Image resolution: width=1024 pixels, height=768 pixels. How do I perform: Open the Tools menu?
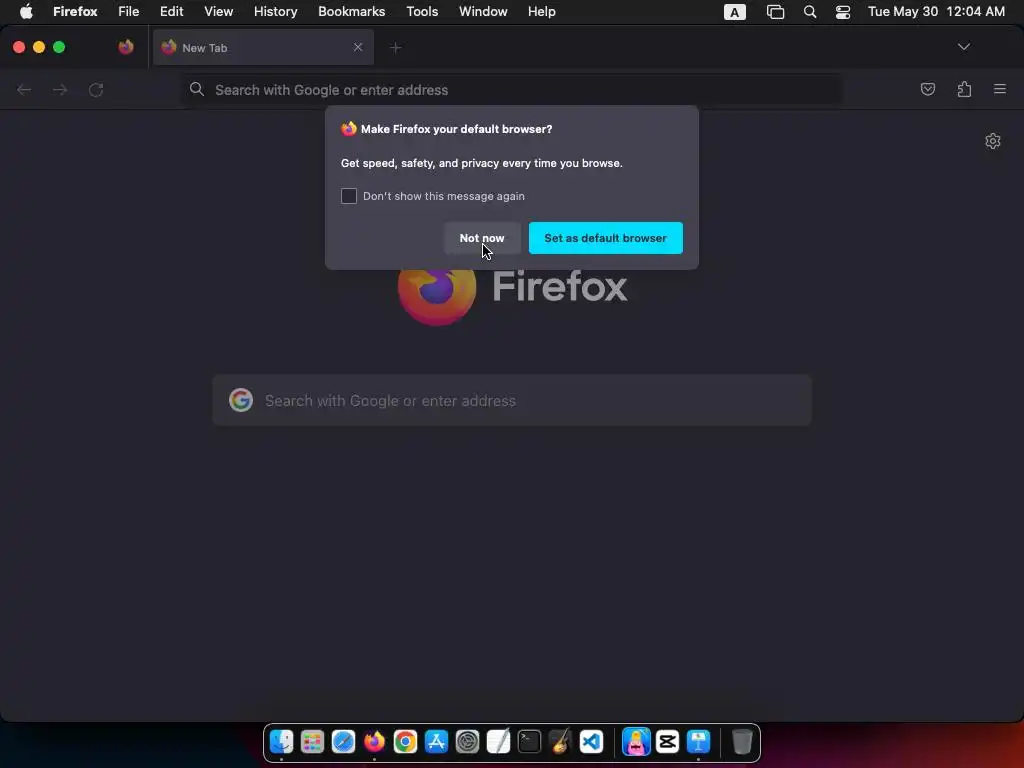(x=422, y=11)
